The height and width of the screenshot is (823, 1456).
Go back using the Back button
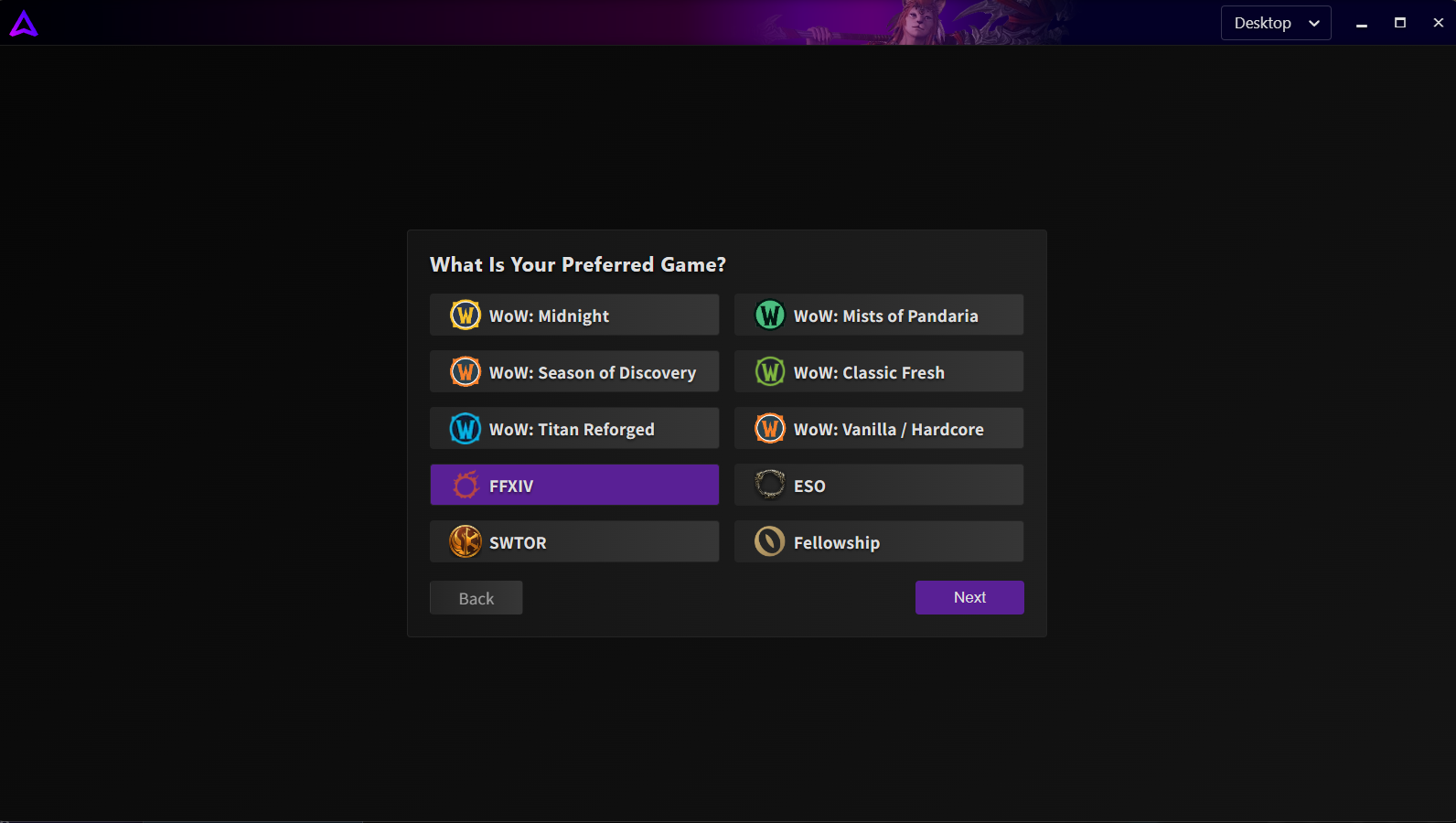click(x=476, y=598)
